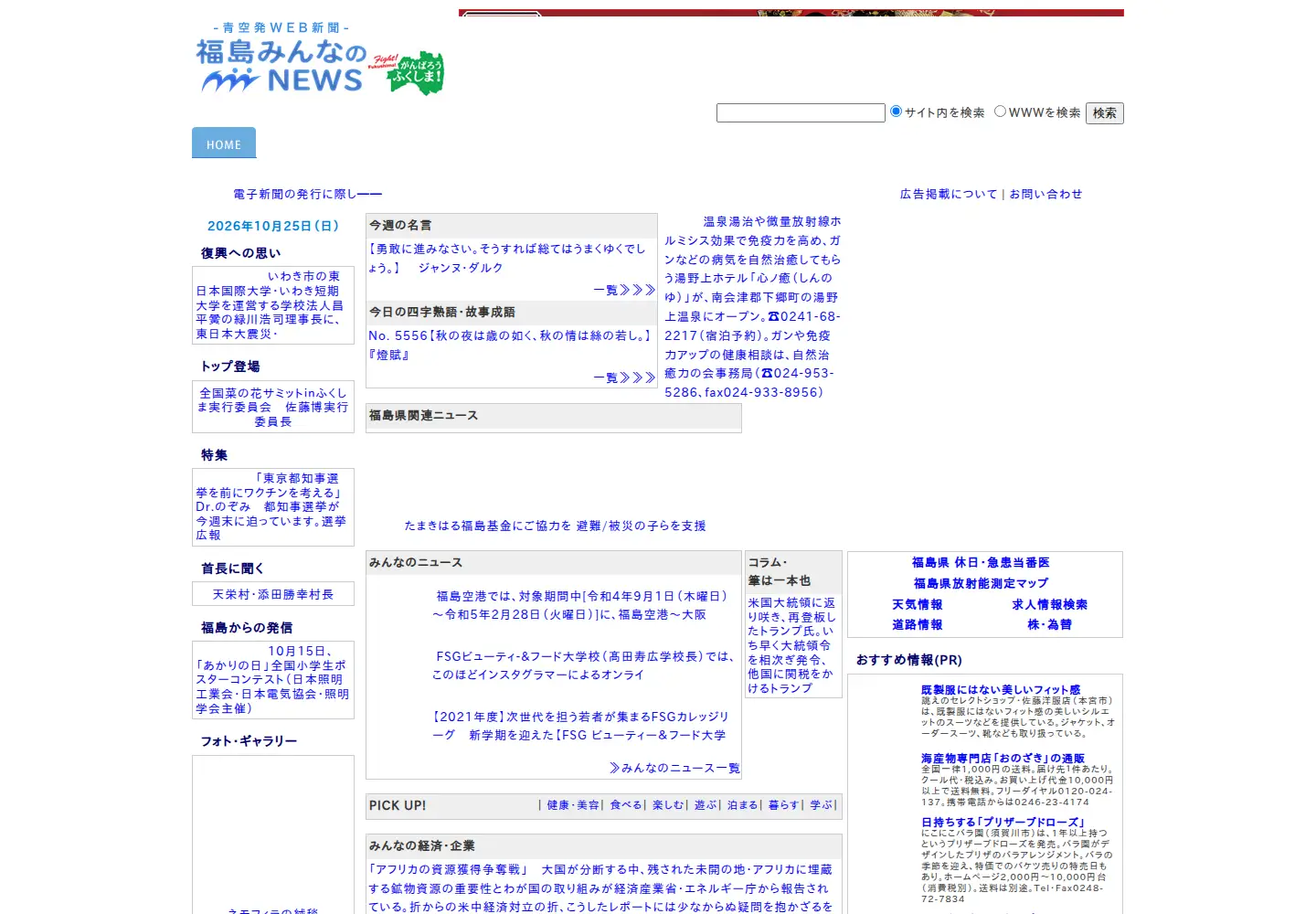Open 全国菜の花サミット 佐藤博実行委員長 link

coord(273,408)
